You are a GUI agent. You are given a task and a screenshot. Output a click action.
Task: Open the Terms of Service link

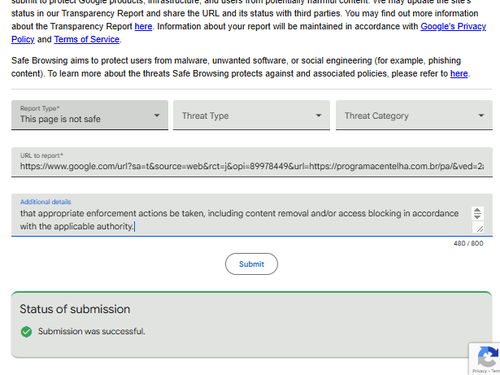pyautogui.click(x=87, y=39)
